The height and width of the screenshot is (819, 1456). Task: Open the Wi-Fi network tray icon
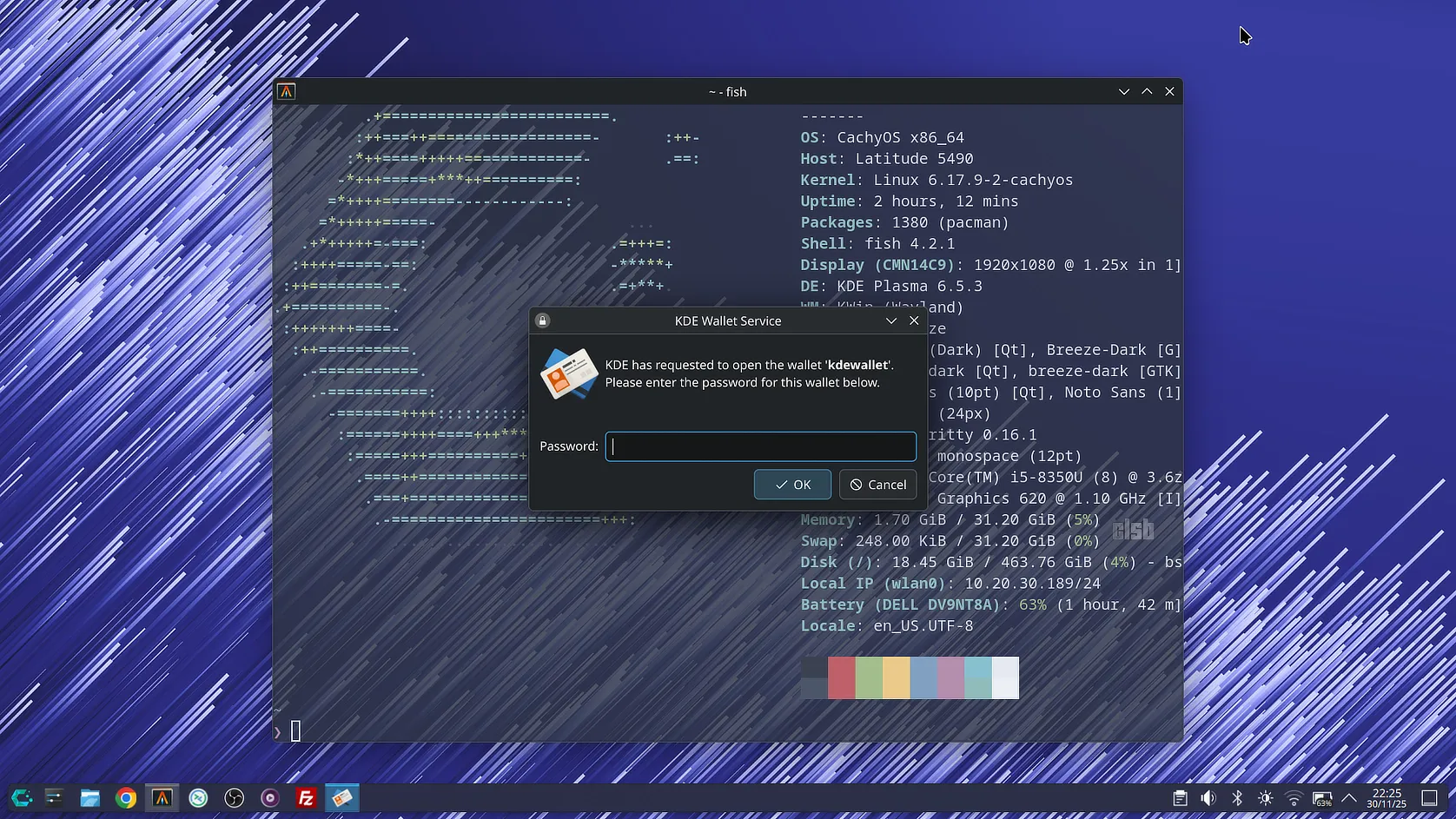pos(1294,798)
